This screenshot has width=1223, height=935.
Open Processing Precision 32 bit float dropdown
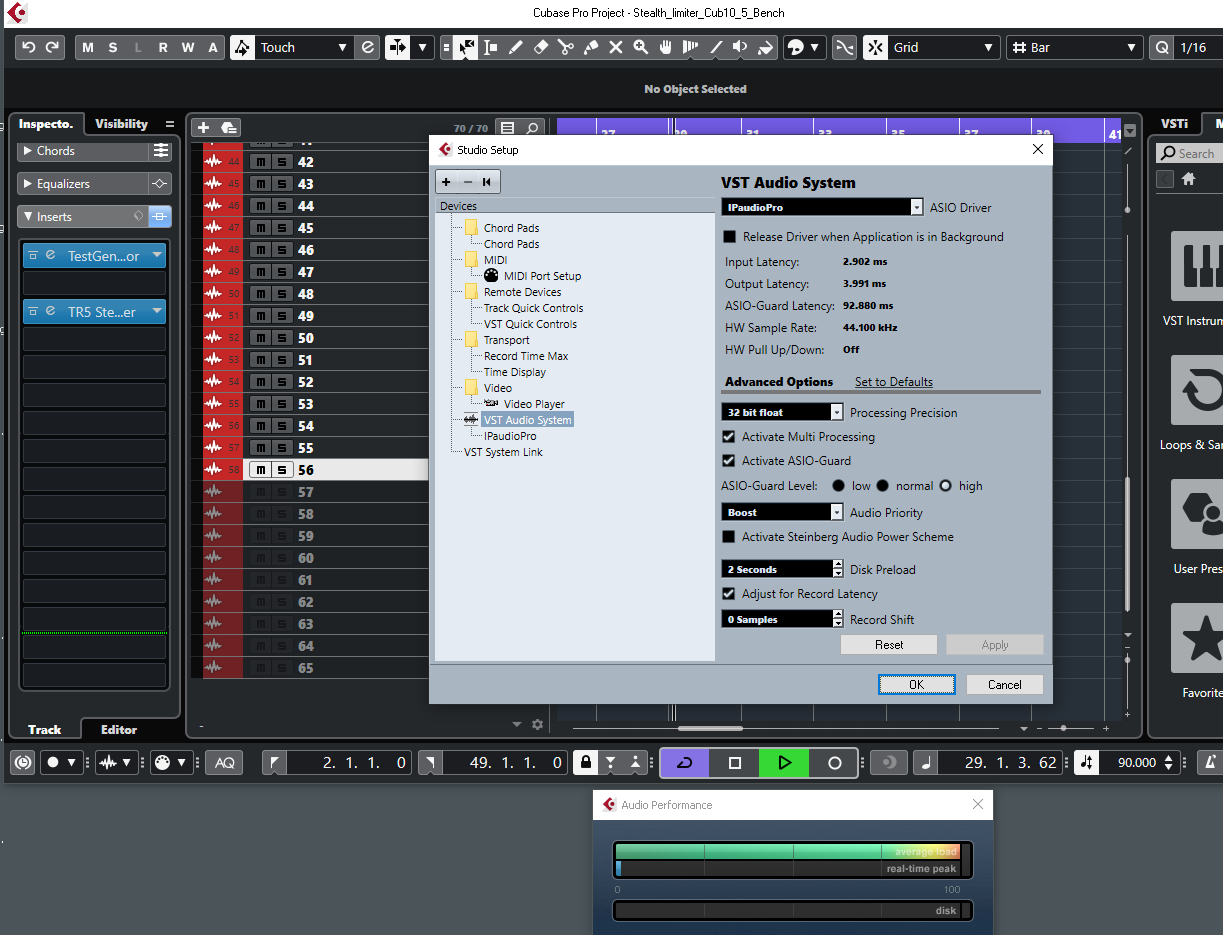click(x=783, y=412)
